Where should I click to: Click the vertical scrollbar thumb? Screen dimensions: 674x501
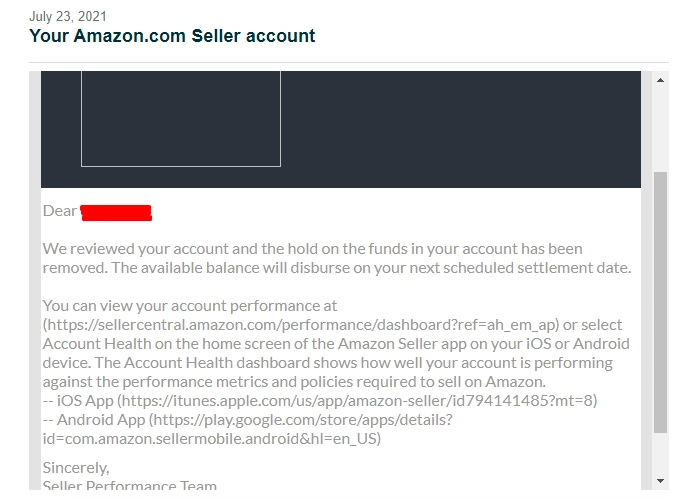click(660, 302)
